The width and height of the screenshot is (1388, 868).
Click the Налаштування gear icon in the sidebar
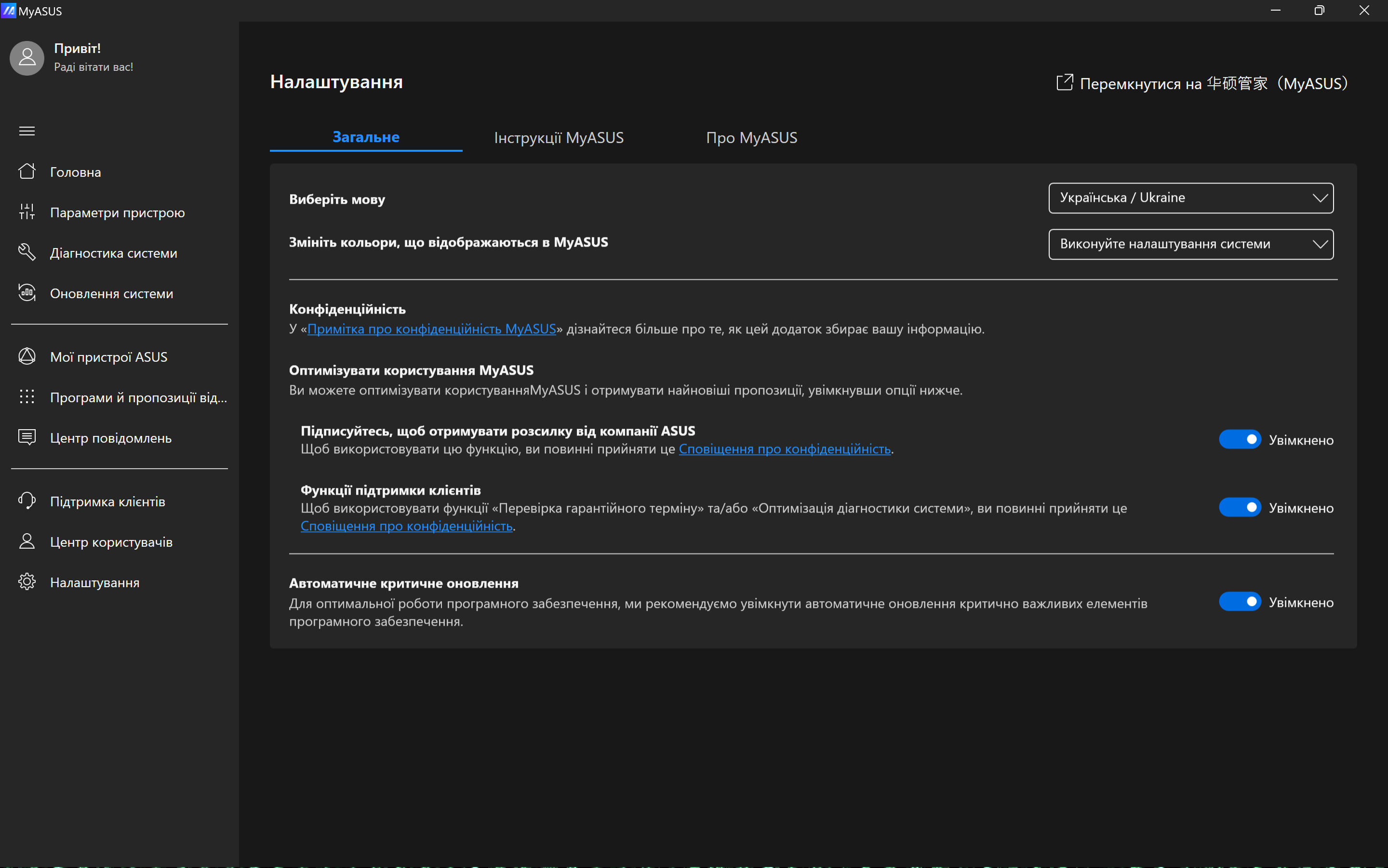(27, 582)
